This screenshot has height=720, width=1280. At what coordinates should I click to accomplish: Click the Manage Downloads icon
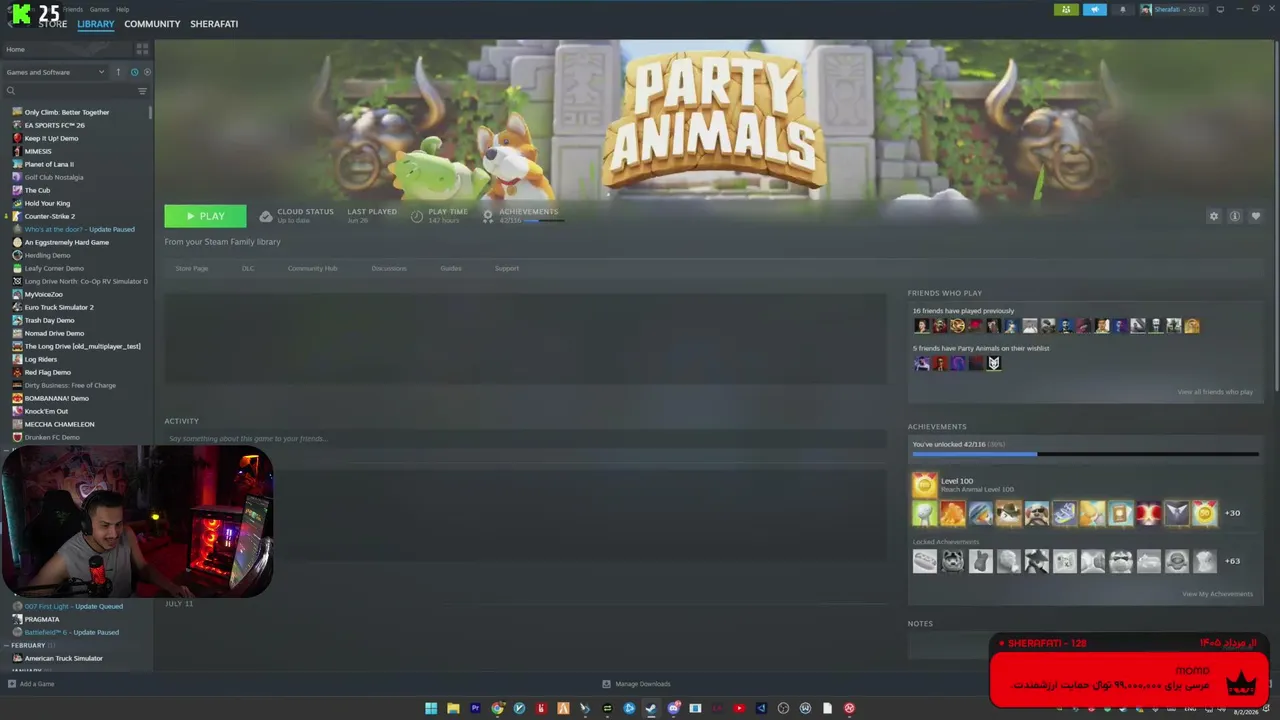tap(606, 684)
